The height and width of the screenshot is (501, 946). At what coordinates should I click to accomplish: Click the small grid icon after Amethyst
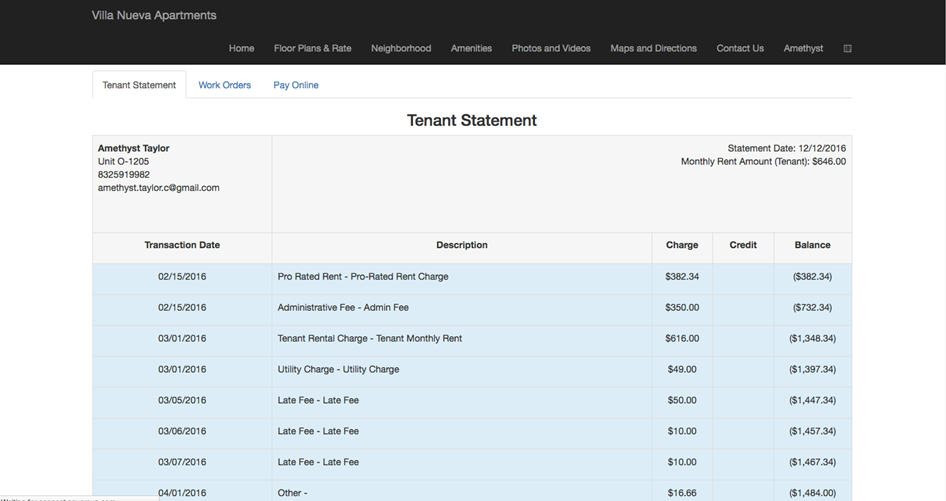tap(847, 48)
